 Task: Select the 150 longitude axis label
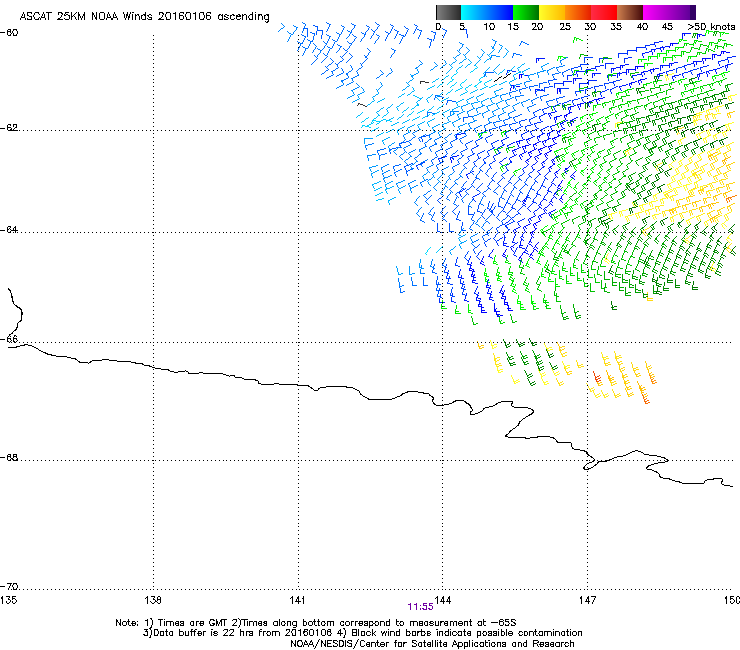tap(732, 600)
